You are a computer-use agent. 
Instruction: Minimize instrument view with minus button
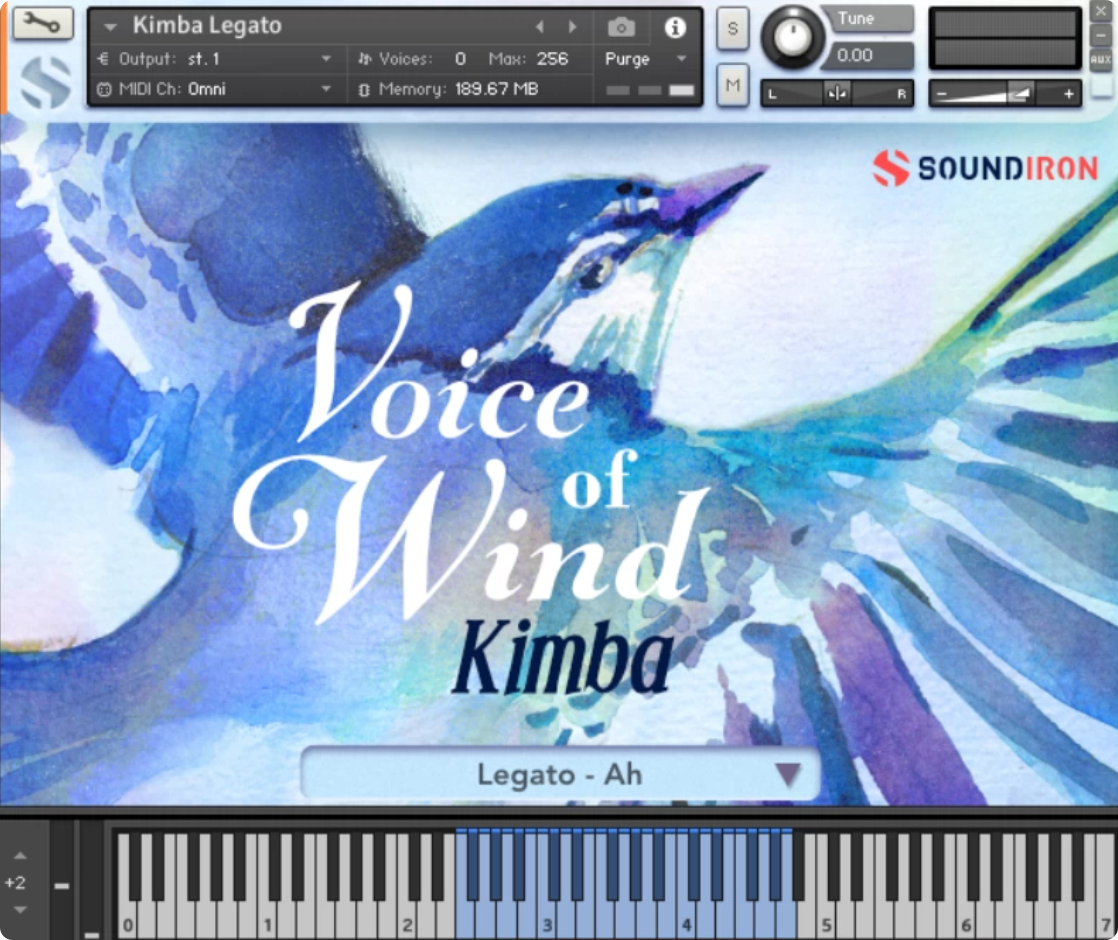click(x=1101, y=35)
